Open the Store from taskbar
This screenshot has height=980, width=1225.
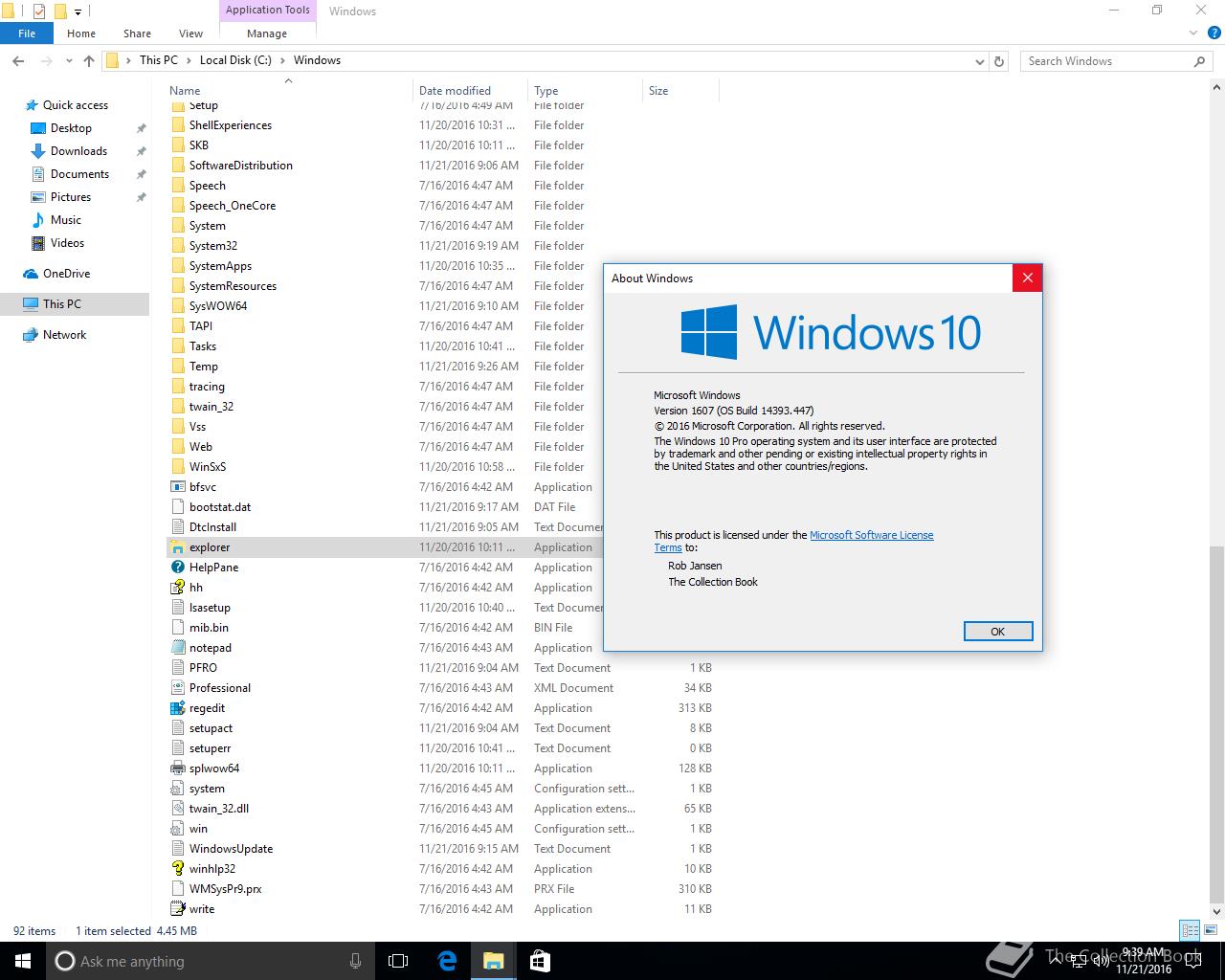pos(539,961)
